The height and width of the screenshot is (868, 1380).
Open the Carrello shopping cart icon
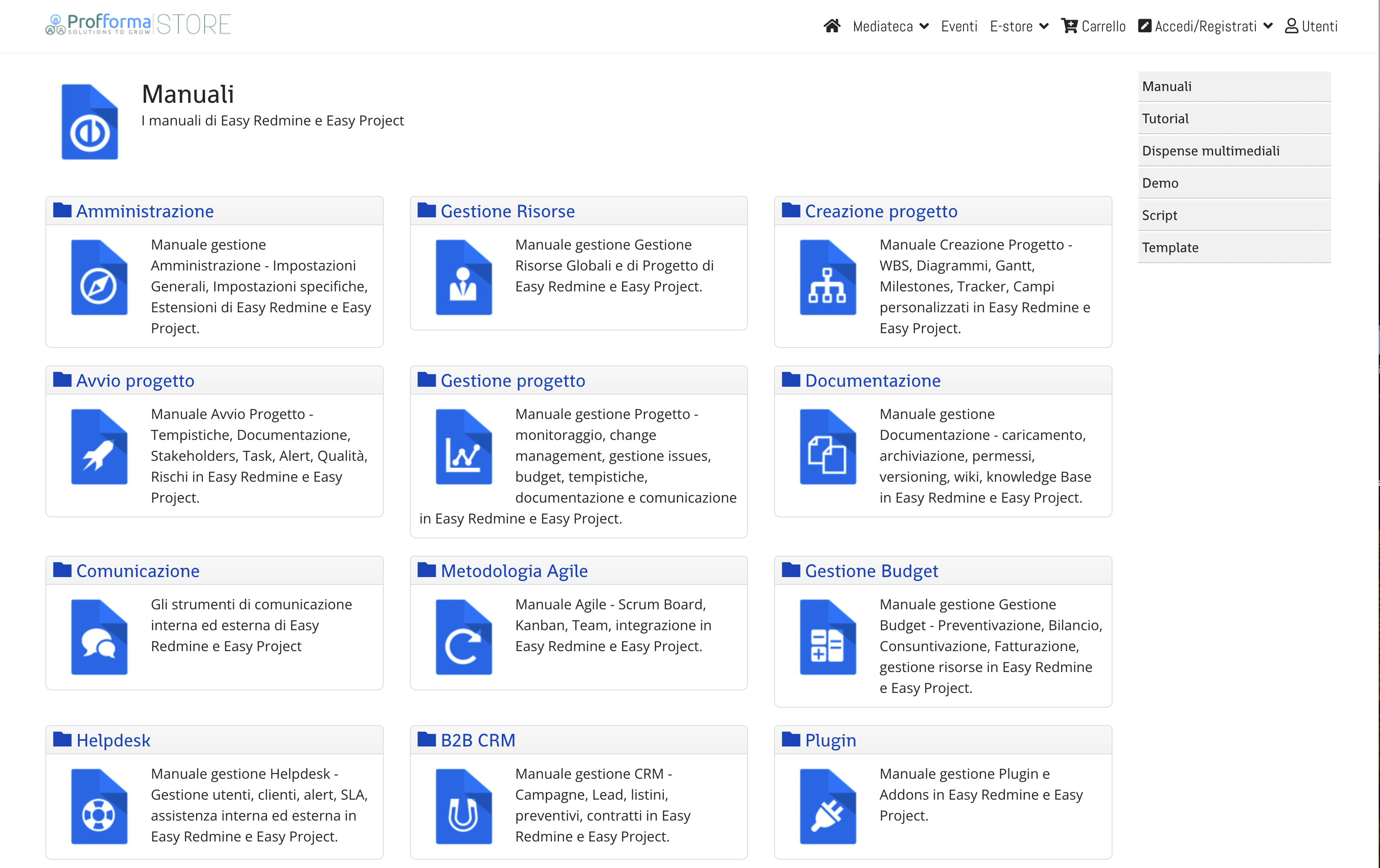tap(1069, 26)
